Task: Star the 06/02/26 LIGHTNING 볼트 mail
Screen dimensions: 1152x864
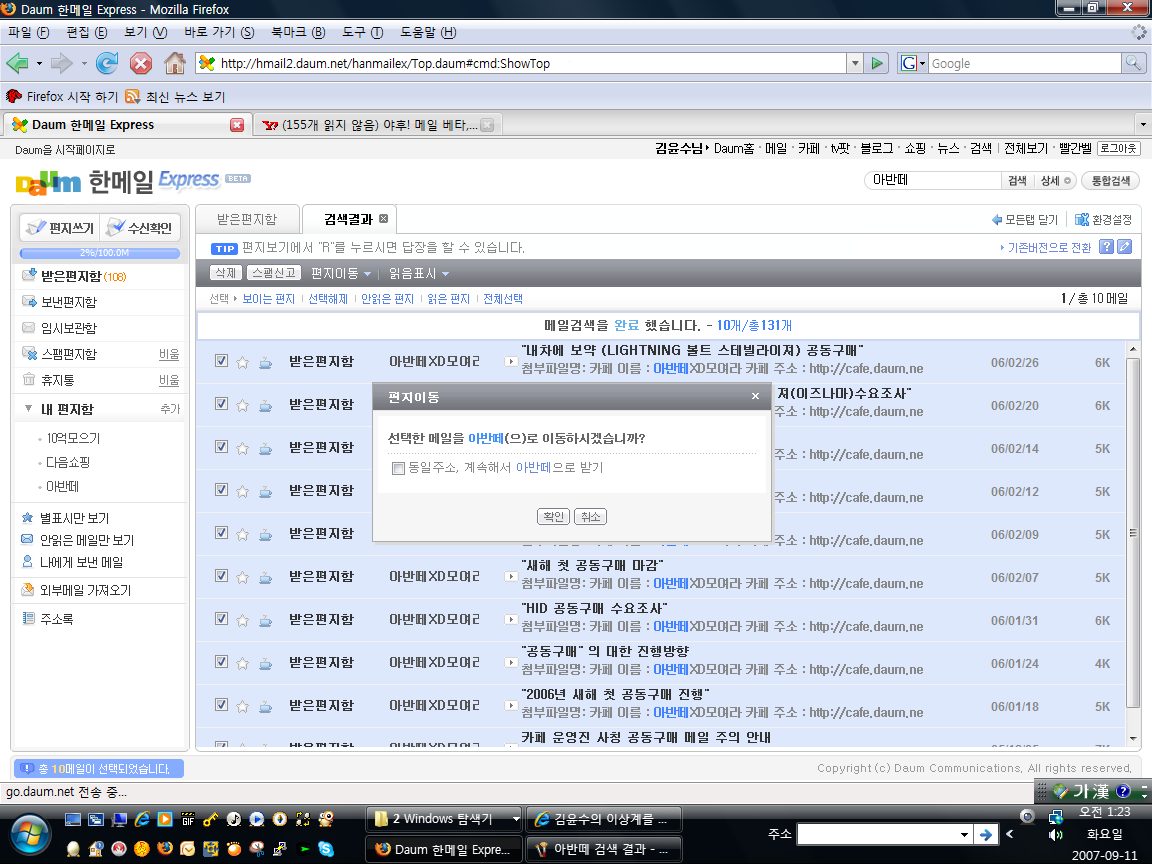Action: click(242, 362)
